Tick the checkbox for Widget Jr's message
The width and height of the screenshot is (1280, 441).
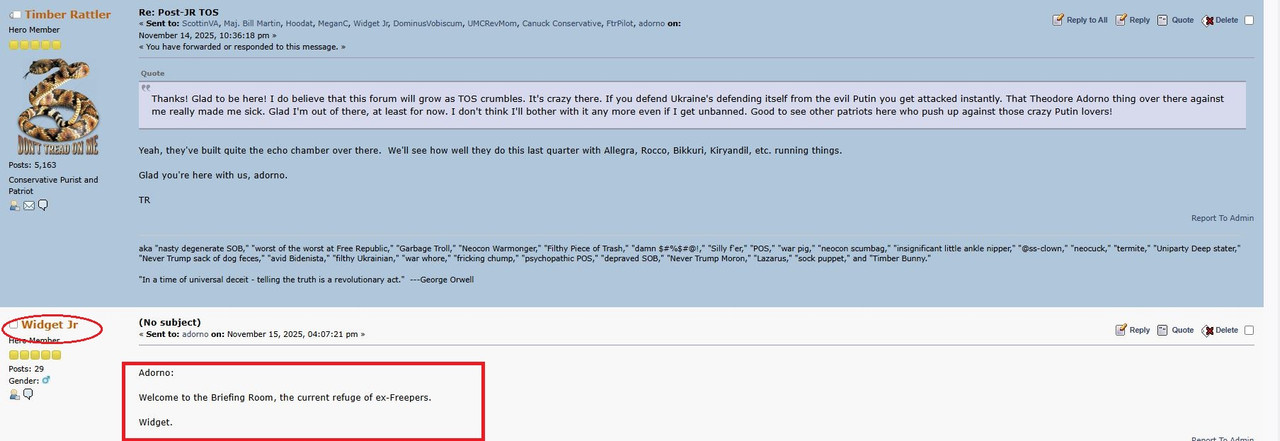(x=1249, y=331)
